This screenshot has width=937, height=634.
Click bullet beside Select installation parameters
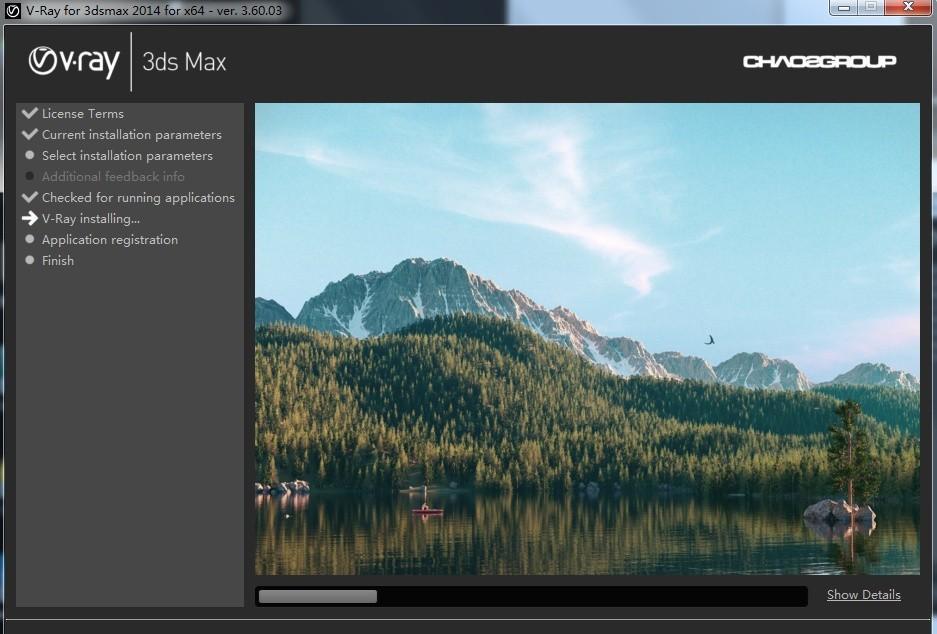(29, 155)
